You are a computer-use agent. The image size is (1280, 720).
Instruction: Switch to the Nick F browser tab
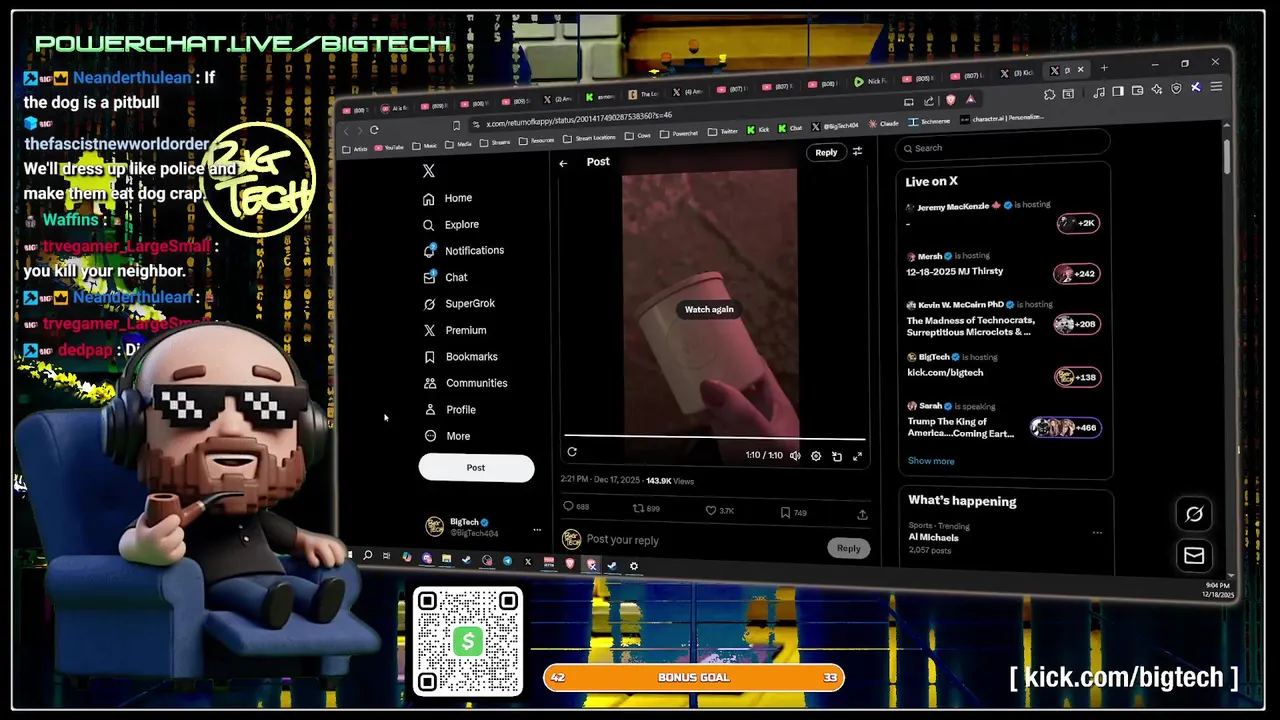coord(869,81)
